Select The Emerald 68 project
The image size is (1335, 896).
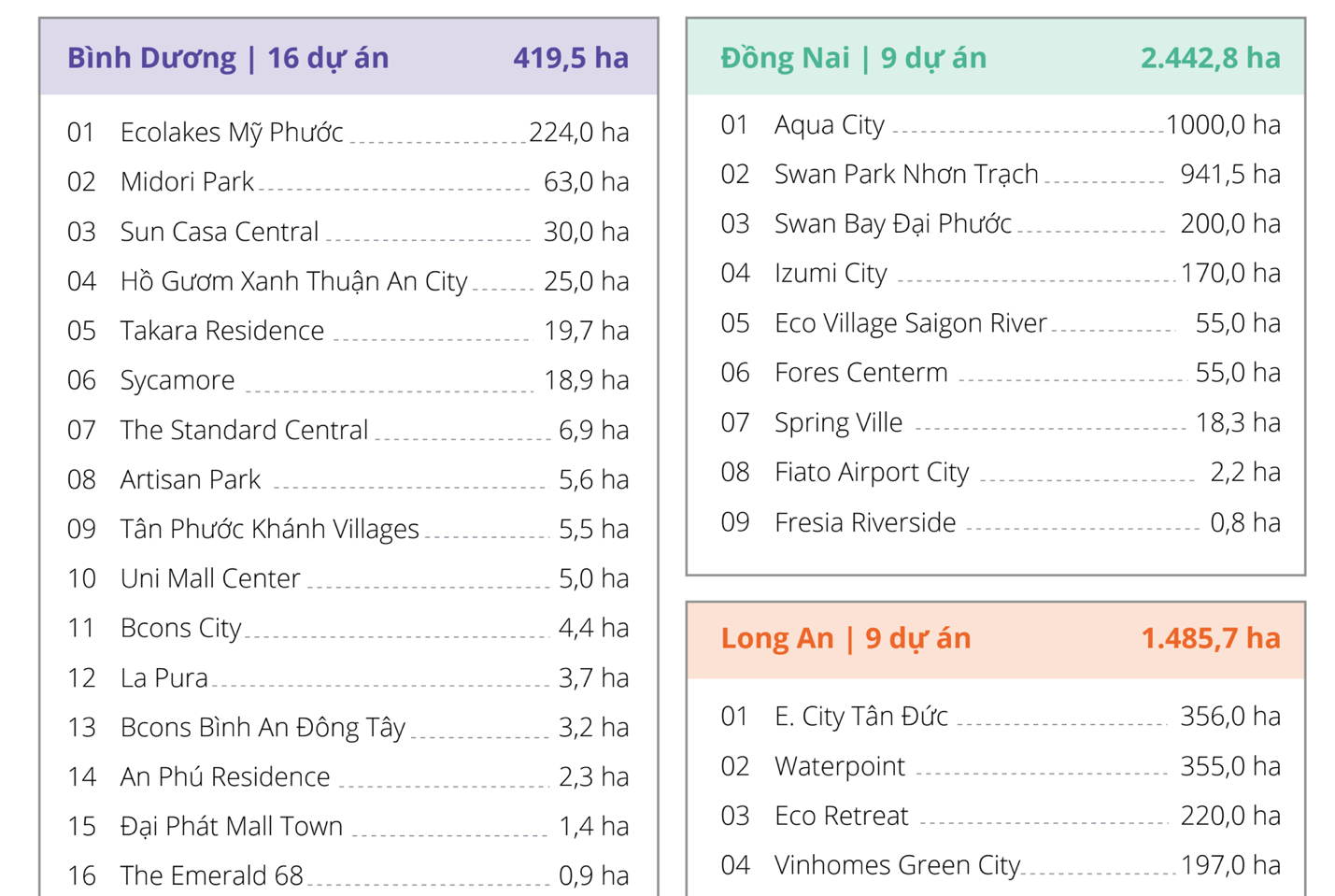[x=211, y=875]
